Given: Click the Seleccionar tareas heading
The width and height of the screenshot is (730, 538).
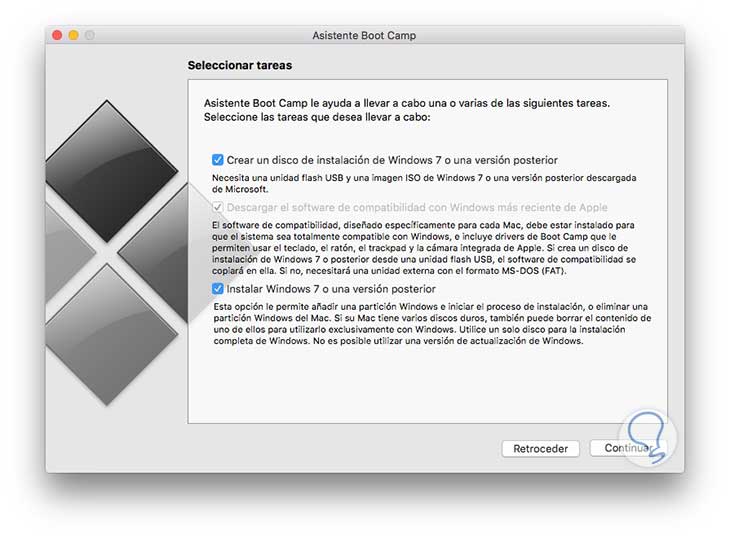Looking at the screenshot, I should click(240, 65).
